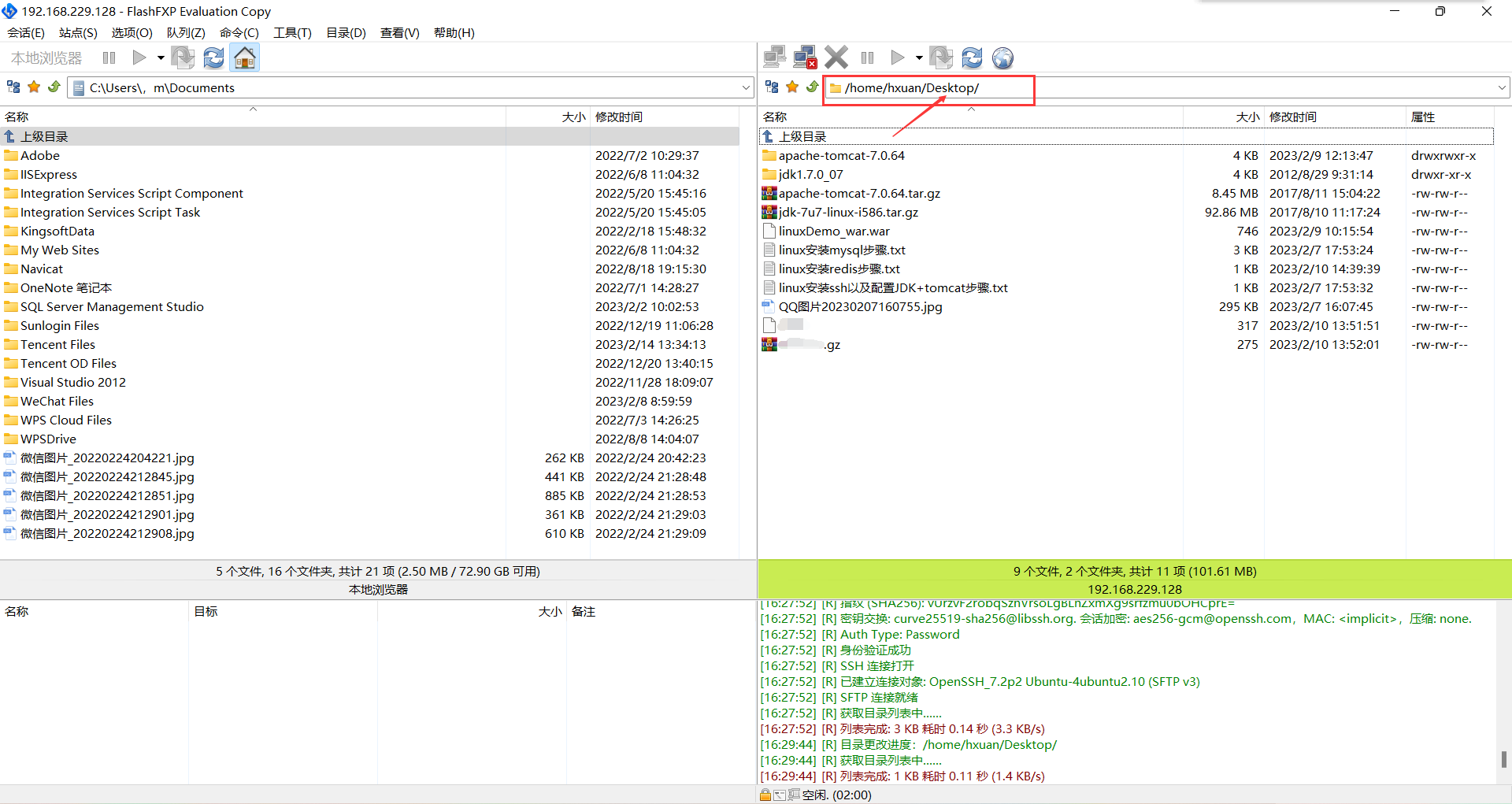Viewport: 1512px width, 804px height.
Task: Open the 站点(S) menu
Action: [78, 32]
